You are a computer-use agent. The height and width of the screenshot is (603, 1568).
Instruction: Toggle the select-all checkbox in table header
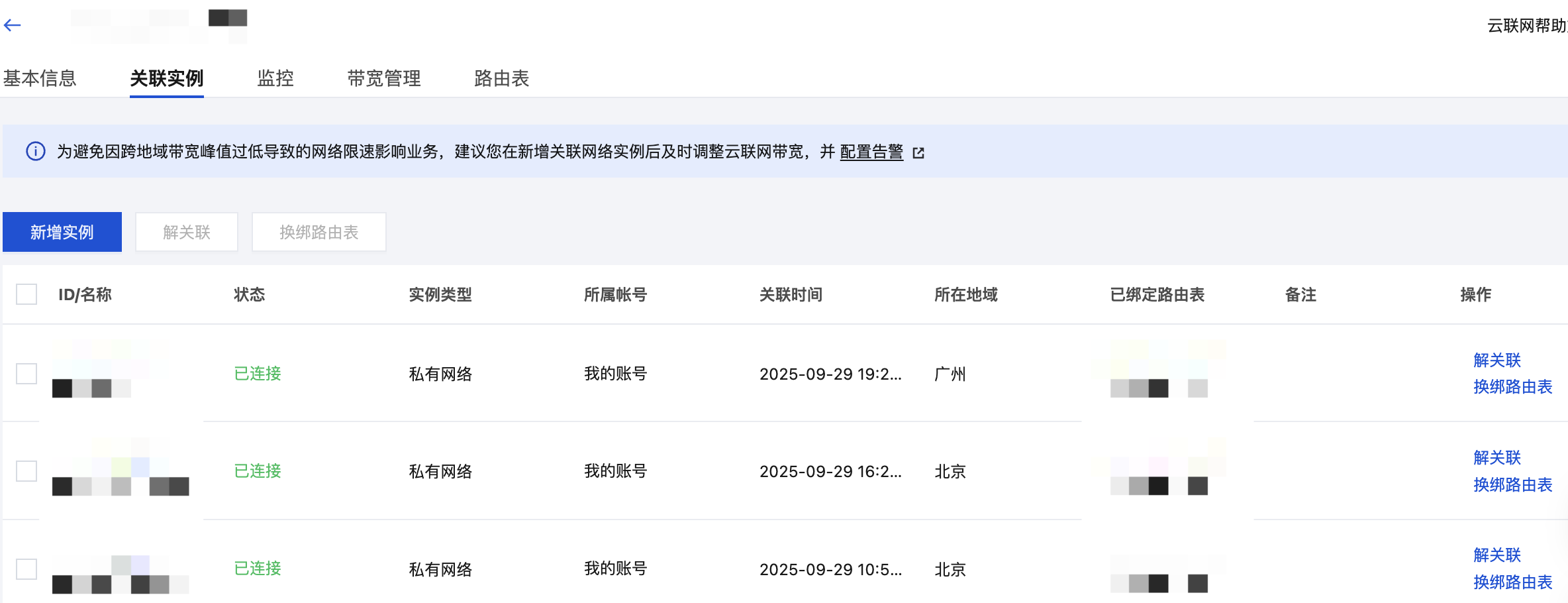26,294
